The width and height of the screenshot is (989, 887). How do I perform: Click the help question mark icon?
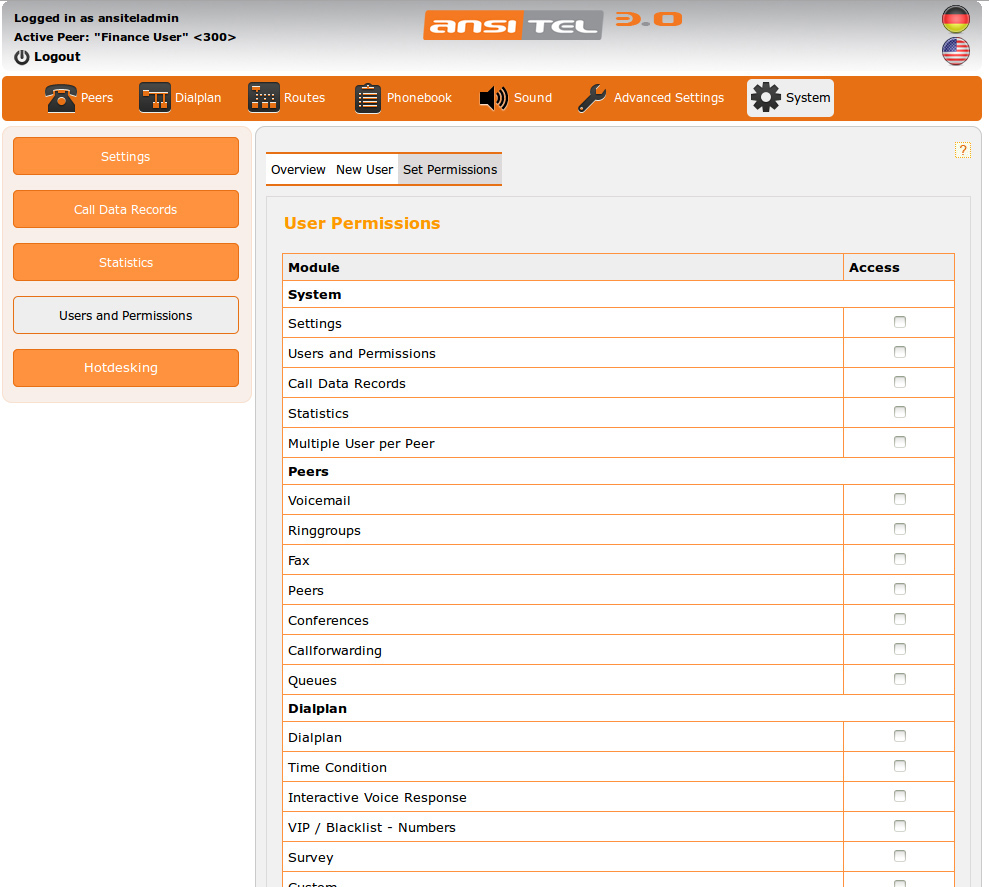point(963,150)
